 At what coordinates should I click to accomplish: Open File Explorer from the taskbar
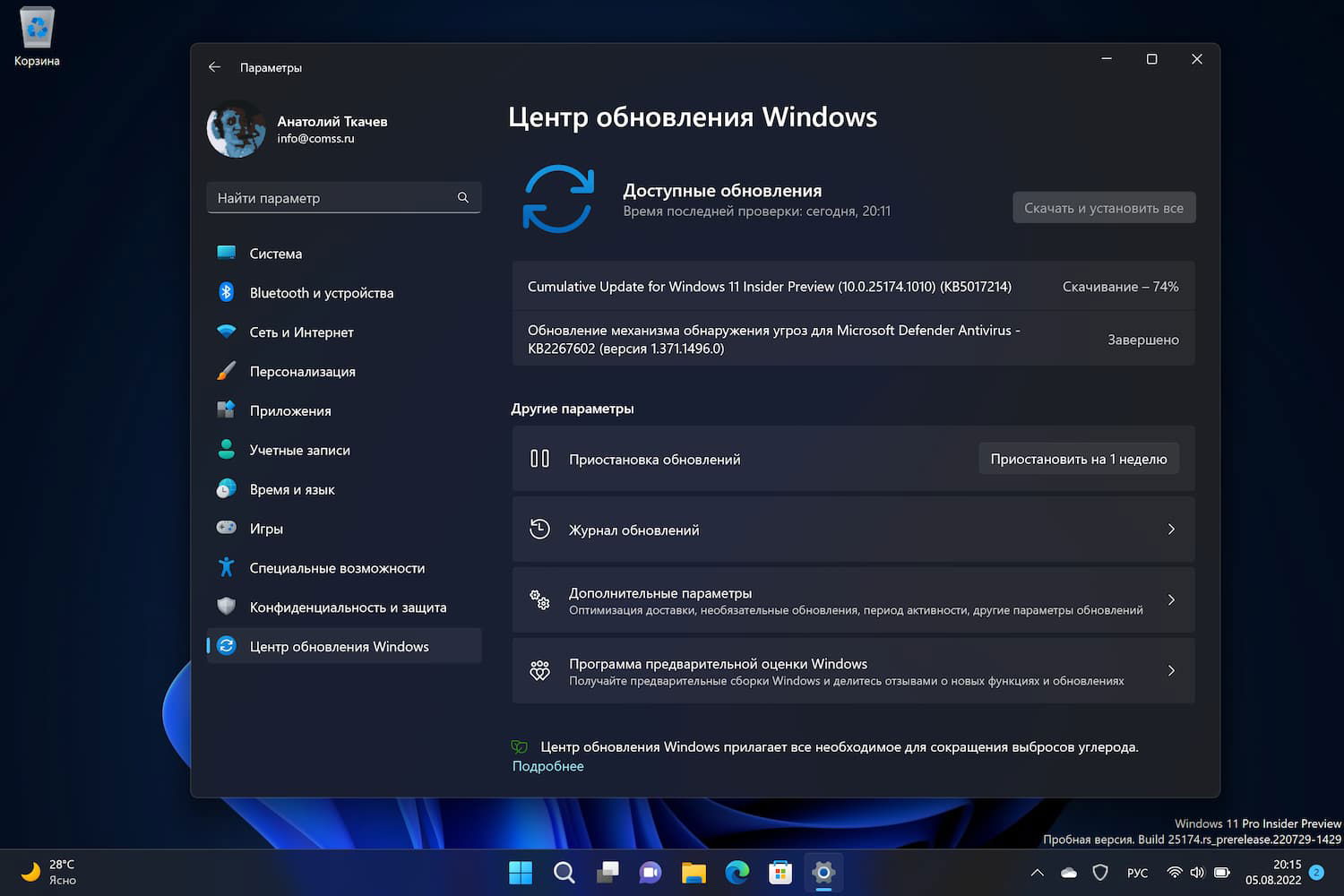coord(694,872)
